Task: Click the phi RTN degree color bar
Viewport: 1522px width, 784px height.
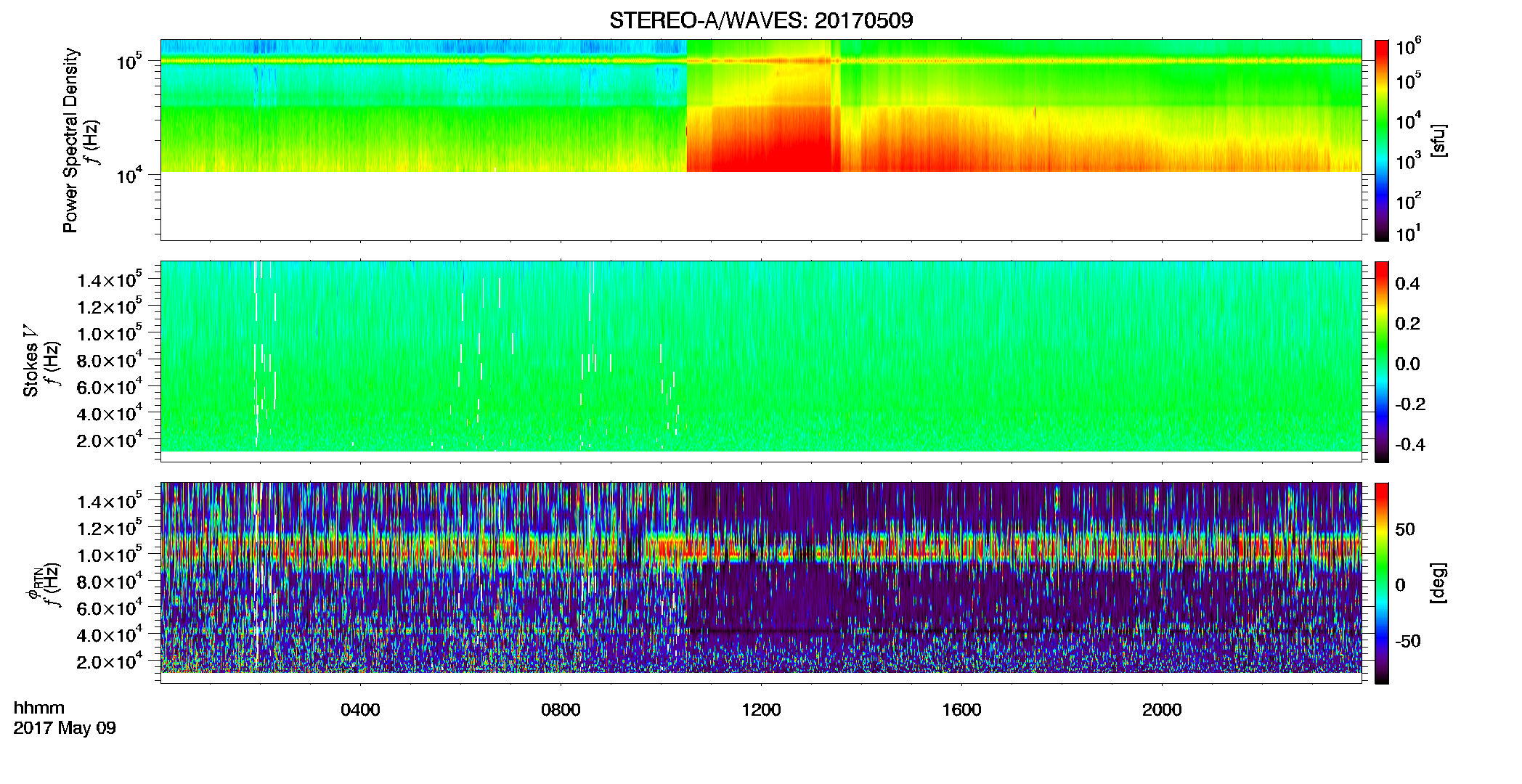Action: (x=1382, y=583)
